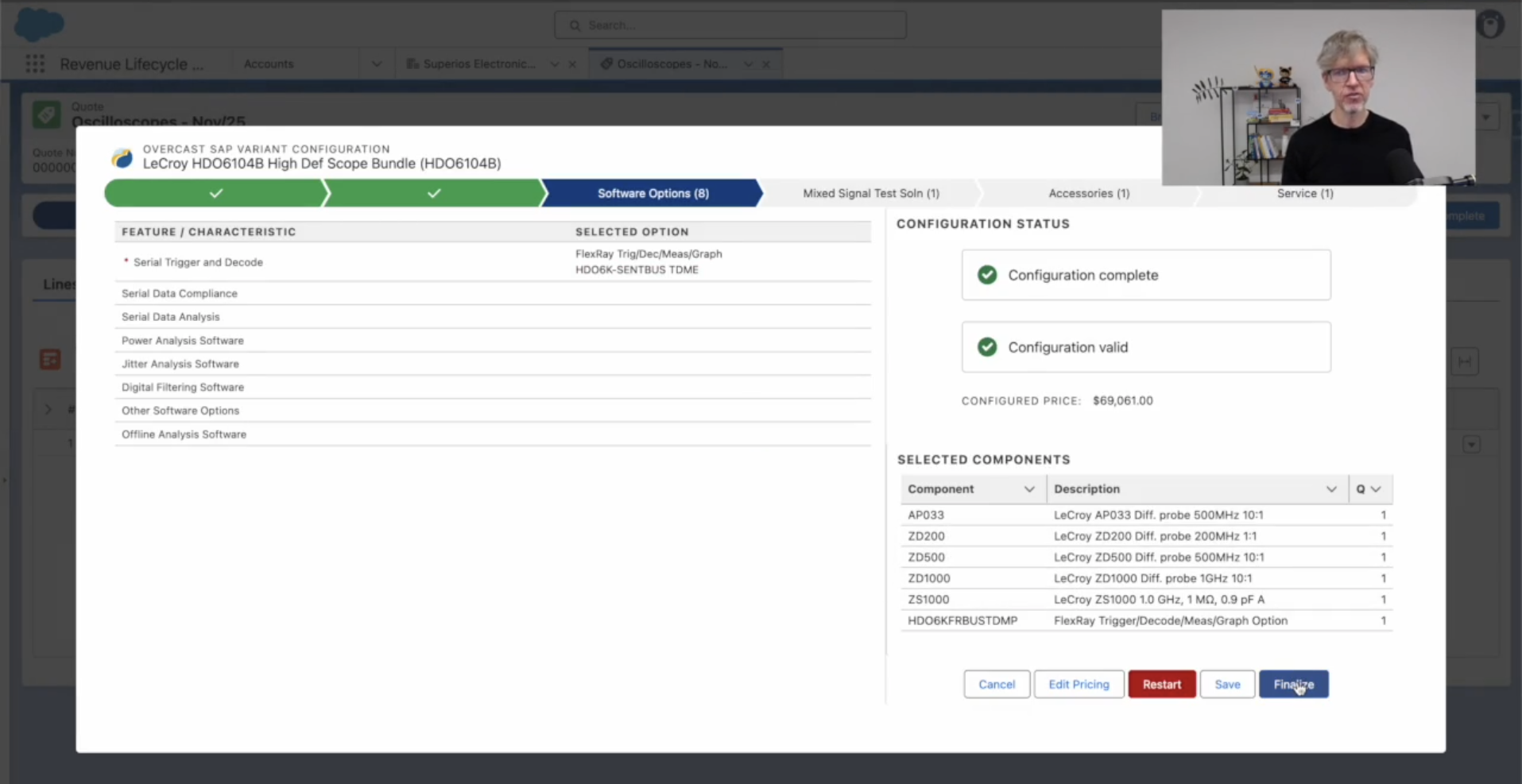The width and height of the screenshot is (1522, 784).
Task: Click the ZD500 component row
Action: pyautogui.click(x=1146, y=558)
